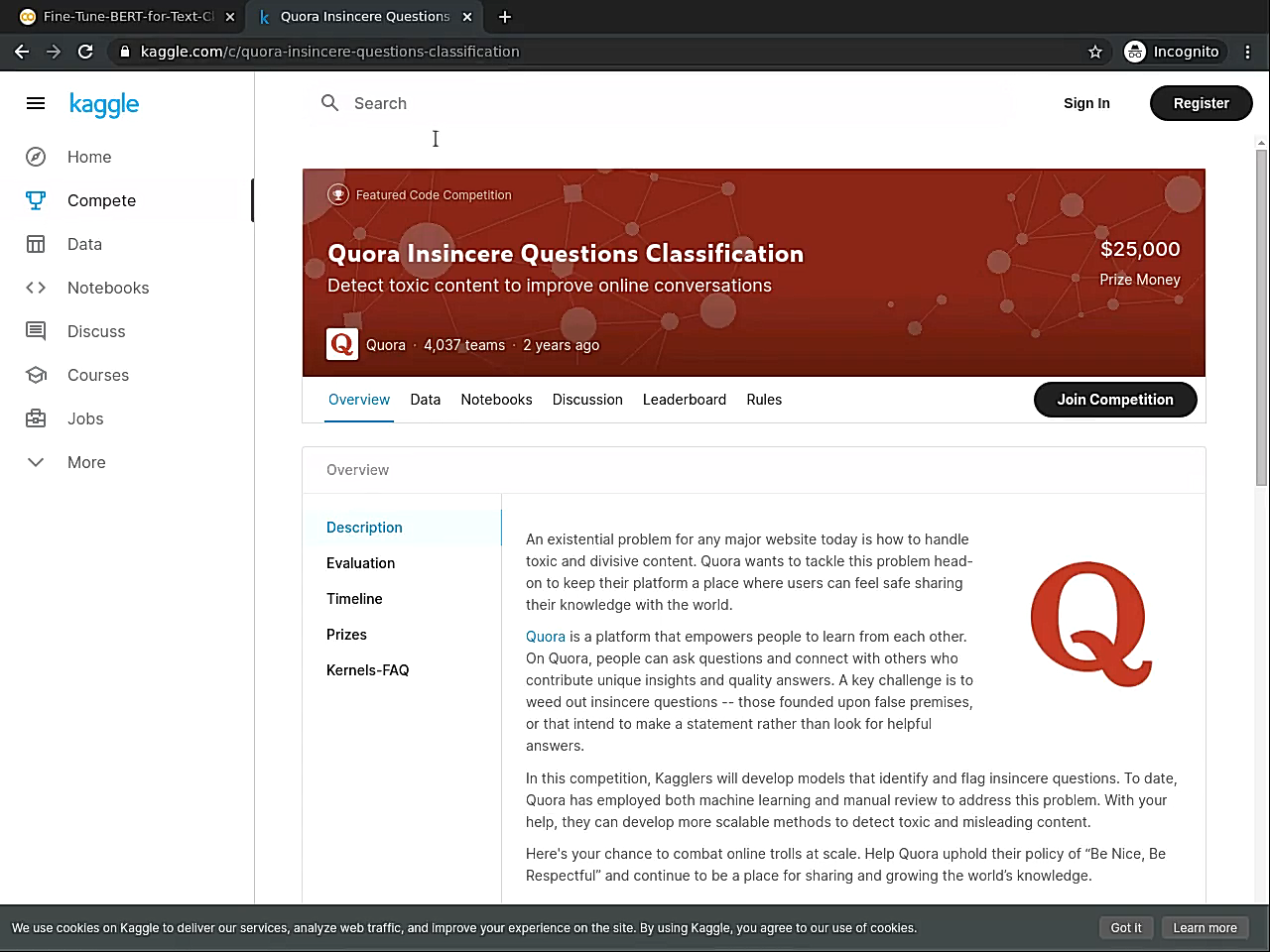This screenshot has height=952, width=1270.
Task: Click the Featured Competition medal icon
Action: 338,194
